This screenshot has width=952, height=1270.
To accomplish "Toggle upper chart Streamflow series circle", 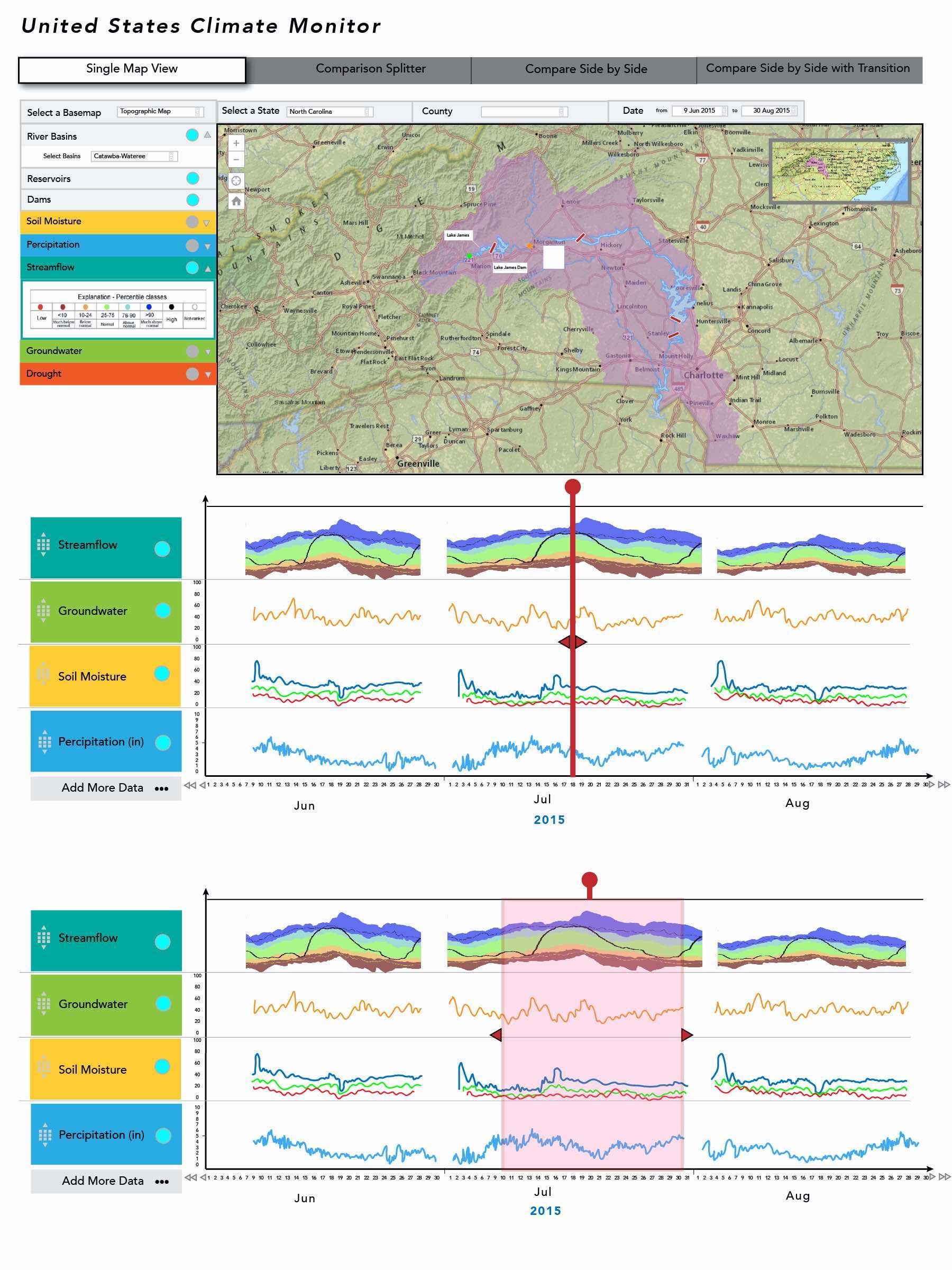I will click(x=162, y=549).
